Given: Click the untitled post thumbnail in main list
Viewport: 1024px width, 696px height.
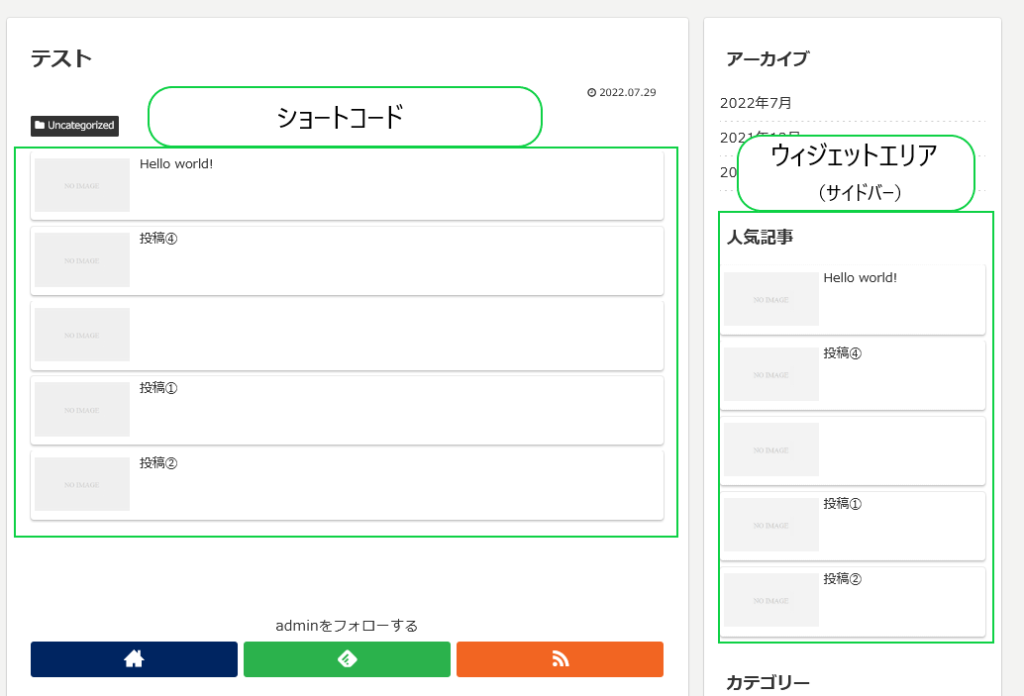Looking at the screenshot, I should (x=82, y=335).
